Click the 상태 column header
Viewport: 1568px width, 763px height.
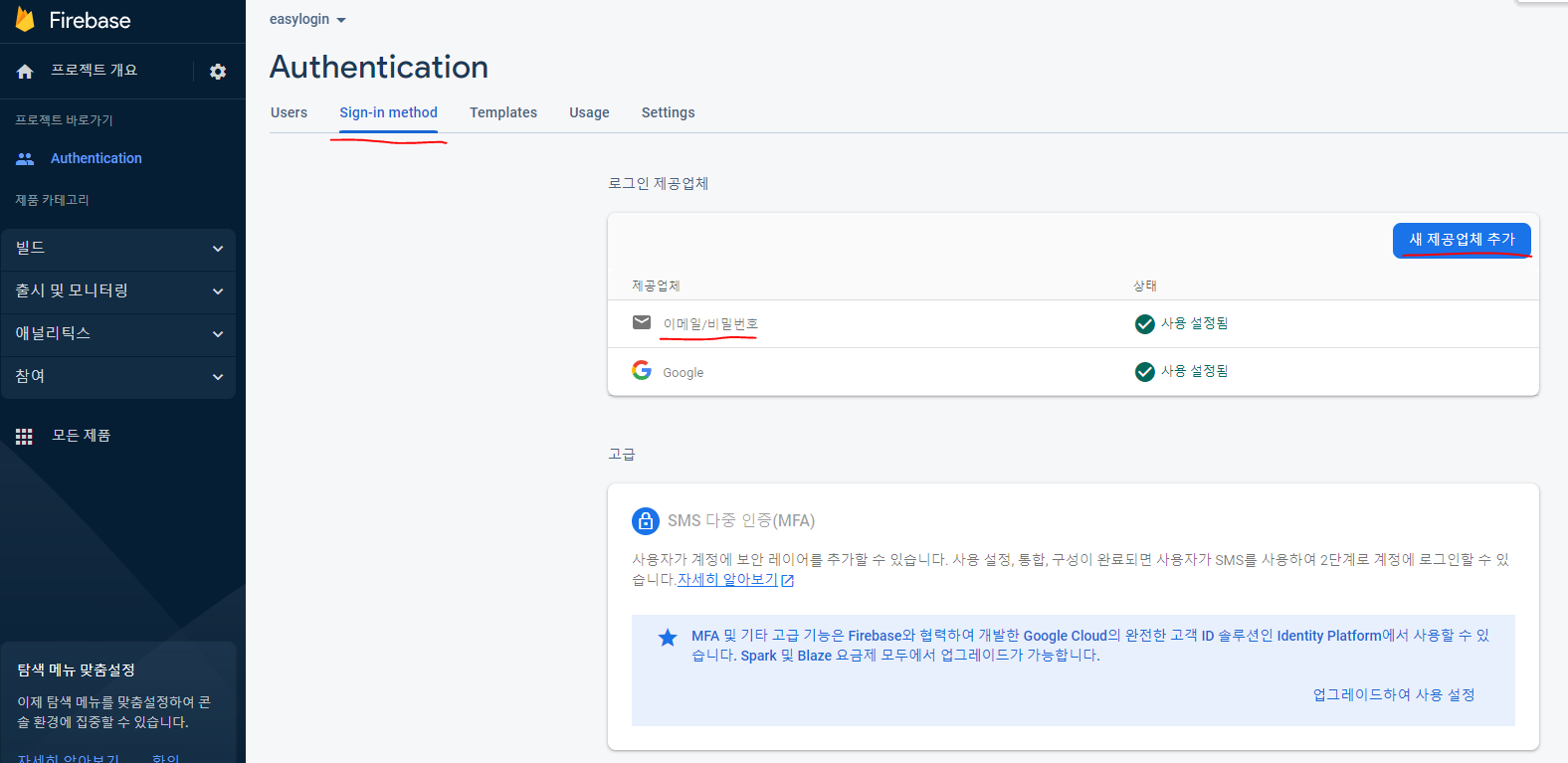[1145, 286]
